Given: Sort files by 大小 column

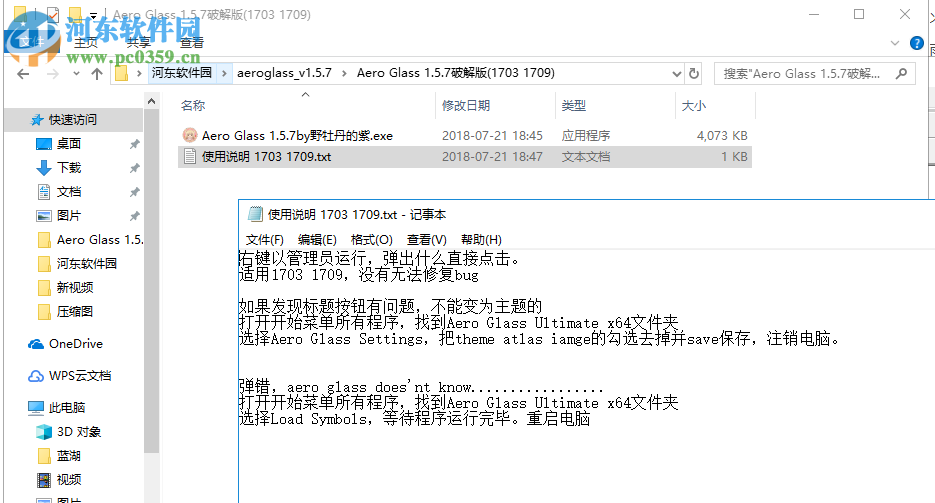Looking at the screenshot, I should click(693, 106).
